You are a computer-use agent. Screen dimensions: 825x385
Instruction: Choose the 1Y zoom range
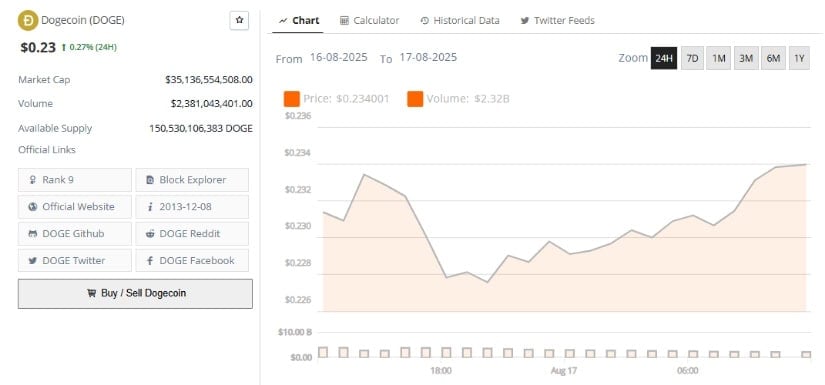[799, 58]
